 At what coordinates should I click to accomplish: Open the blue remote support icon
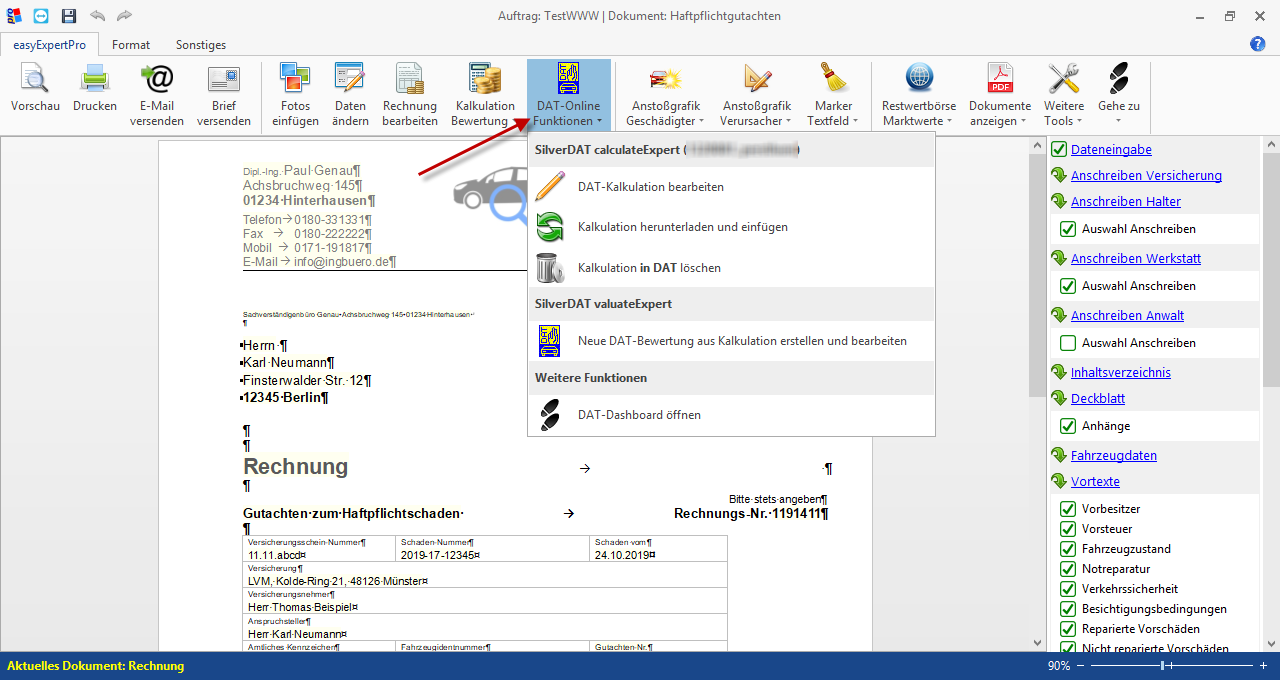tap(41, 16)
